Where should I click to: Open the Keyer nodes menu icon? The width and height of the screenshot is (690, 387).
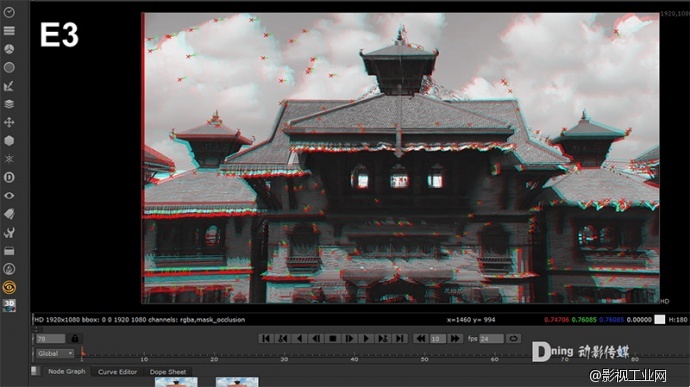point(9,86)
